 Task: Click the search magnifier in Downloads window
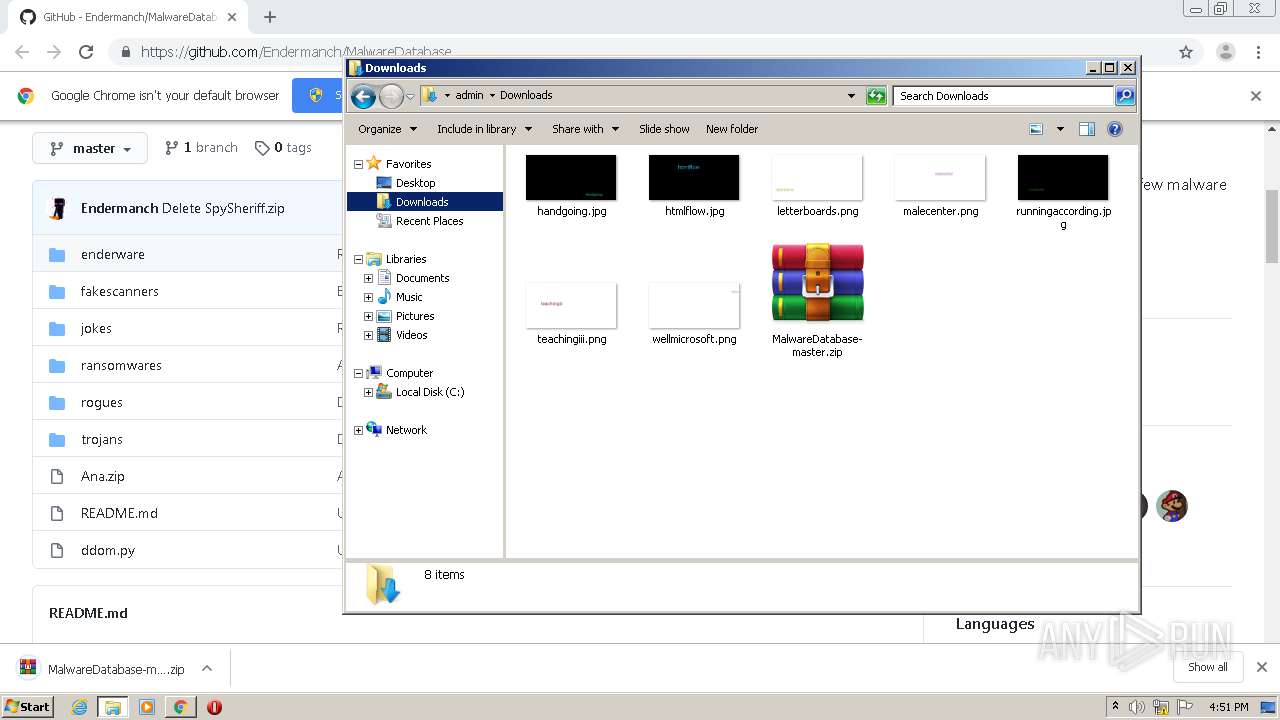point(1125,96)
